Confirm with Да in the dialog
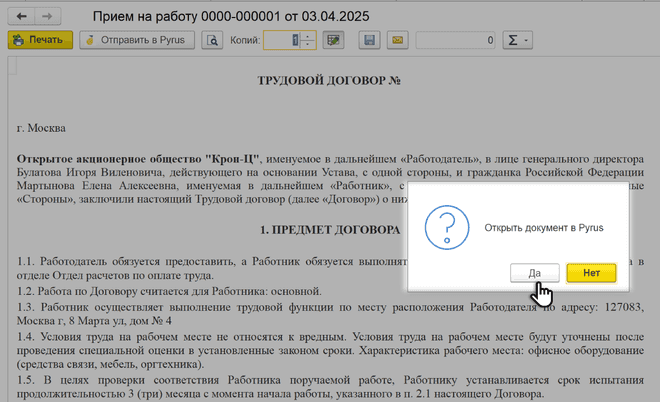The width and height of the screenshot is (660, 402). tap(535, 272)
